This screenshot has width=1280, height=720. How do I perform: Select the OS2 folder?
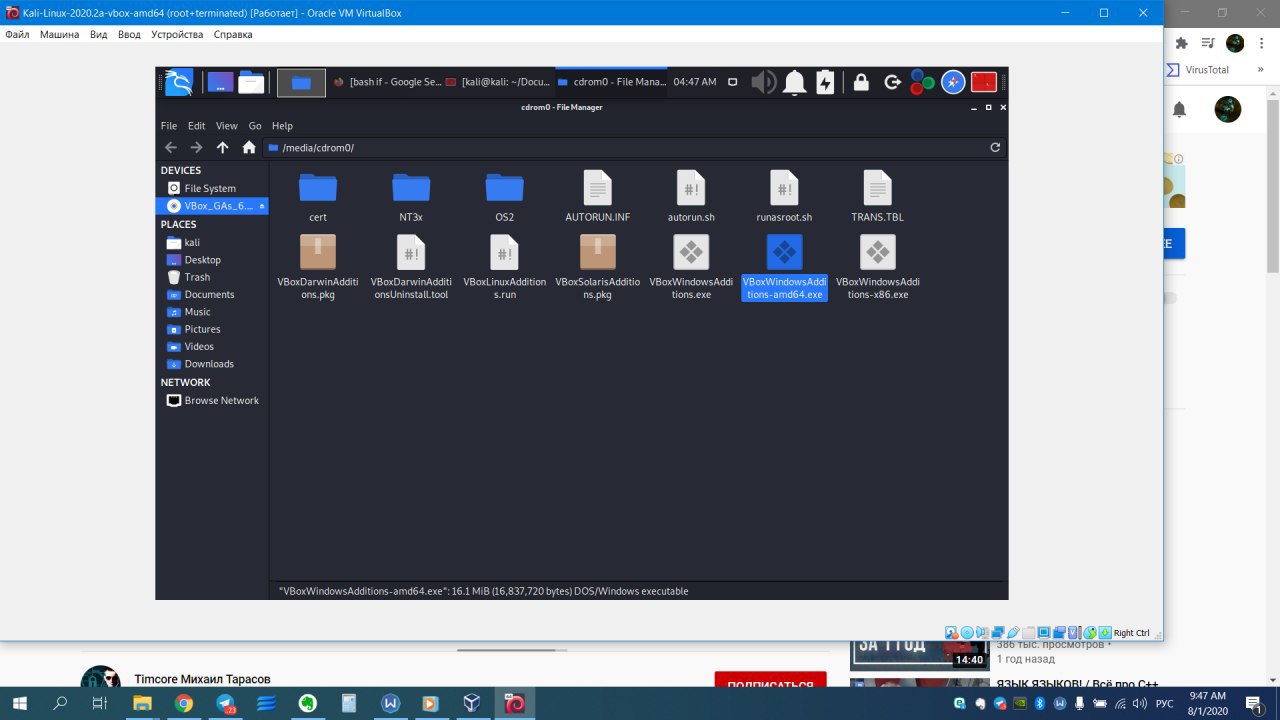[504, 196]
